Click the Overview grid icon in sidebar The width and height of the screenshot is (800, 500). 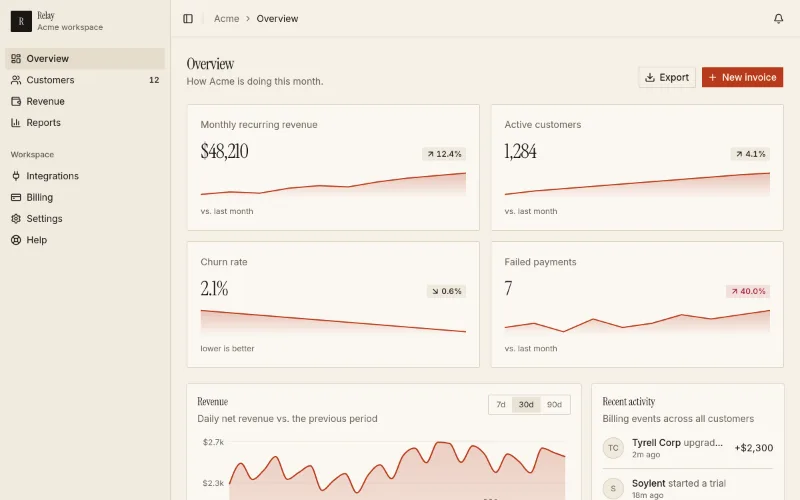pyautogui.click(x=16, y=59)
